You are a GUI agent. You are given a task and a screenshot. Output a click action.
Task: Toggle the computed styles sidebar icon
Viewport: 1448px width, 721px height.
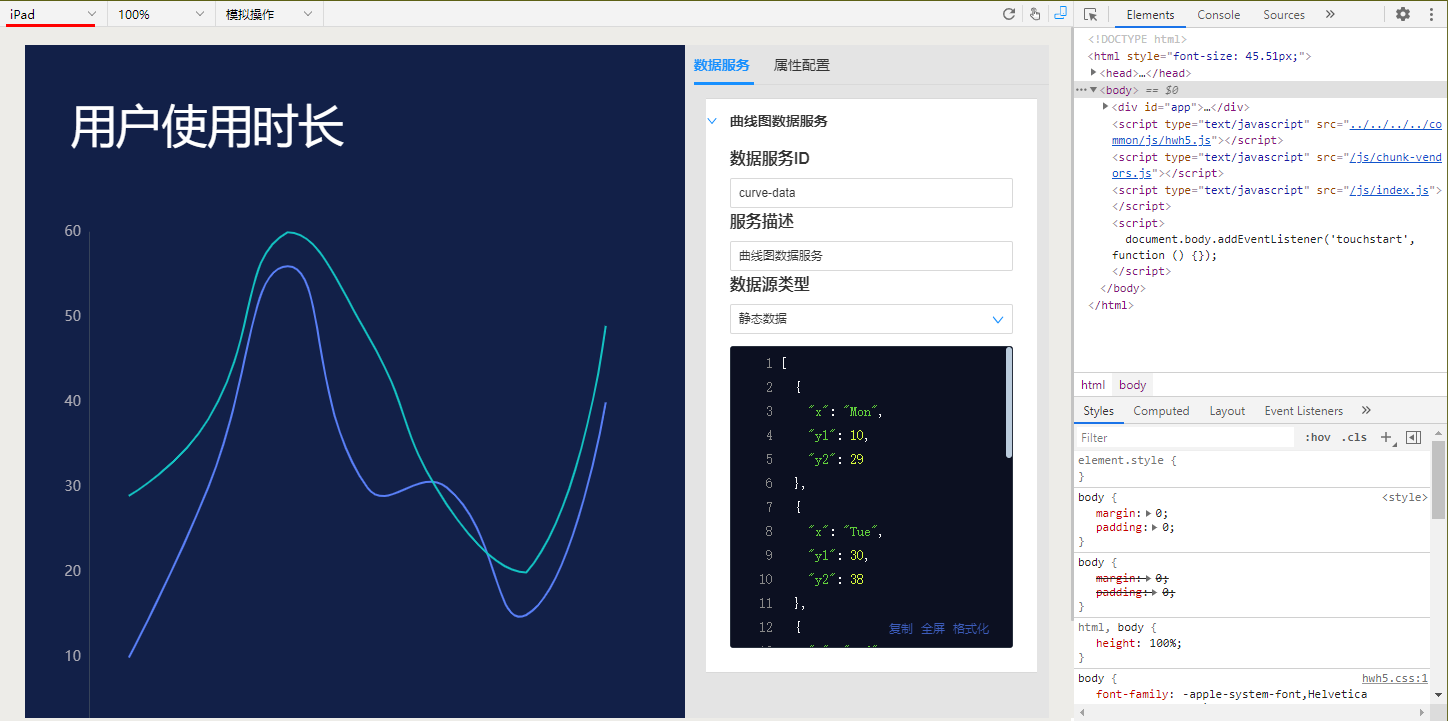[x=1413, y=437]
